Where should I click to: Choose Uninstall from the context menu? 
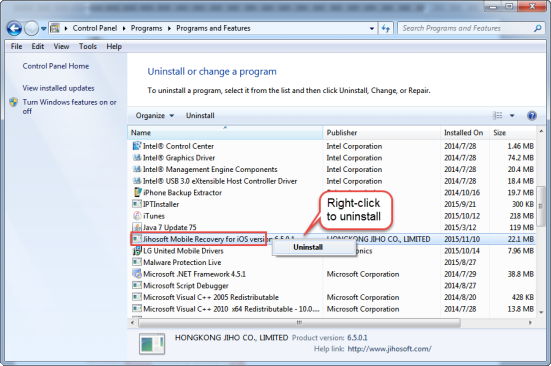point(315,247)
